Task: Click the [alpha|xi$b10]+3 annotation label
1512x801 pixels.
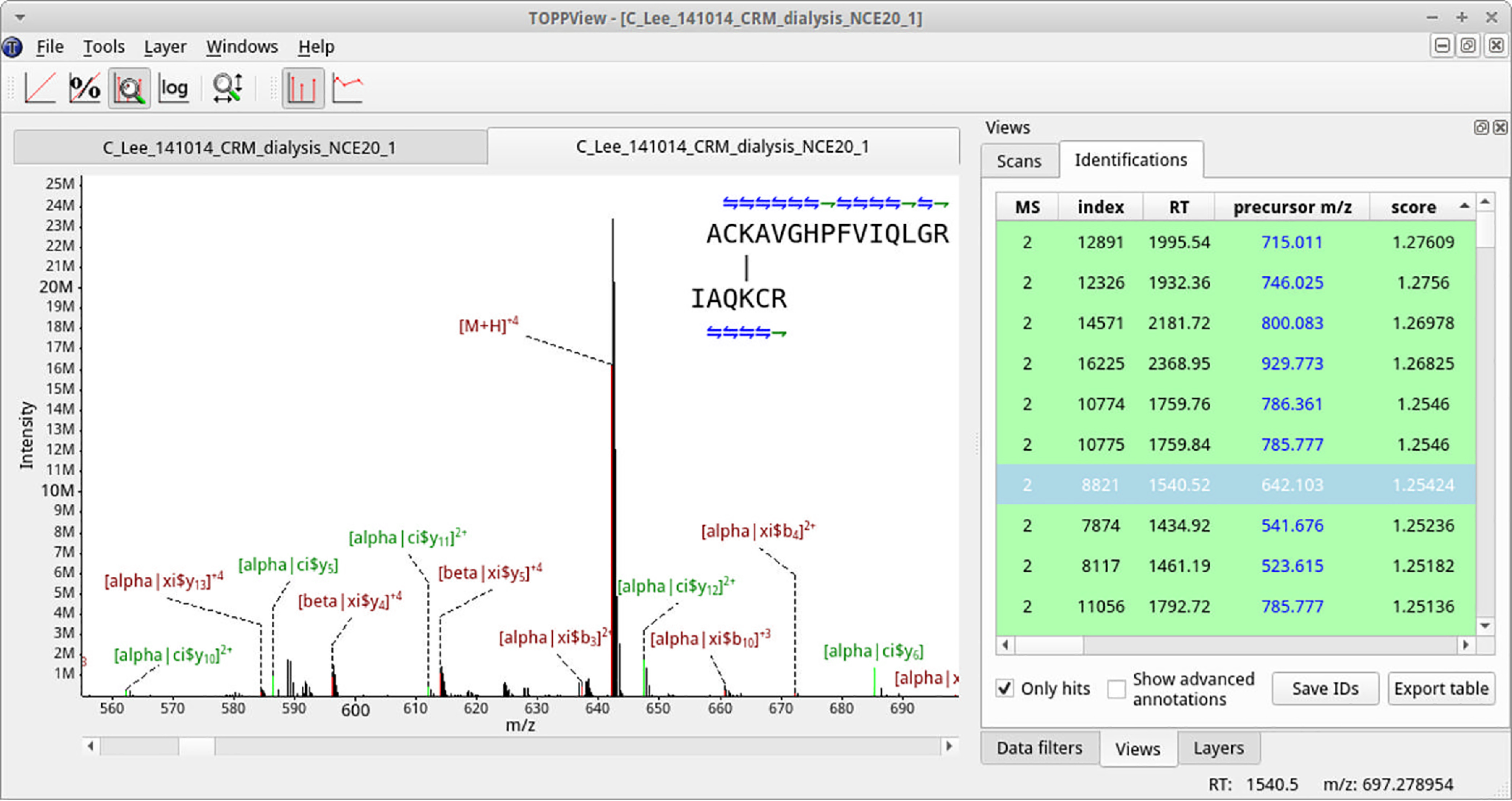Action: pos(710,638)
